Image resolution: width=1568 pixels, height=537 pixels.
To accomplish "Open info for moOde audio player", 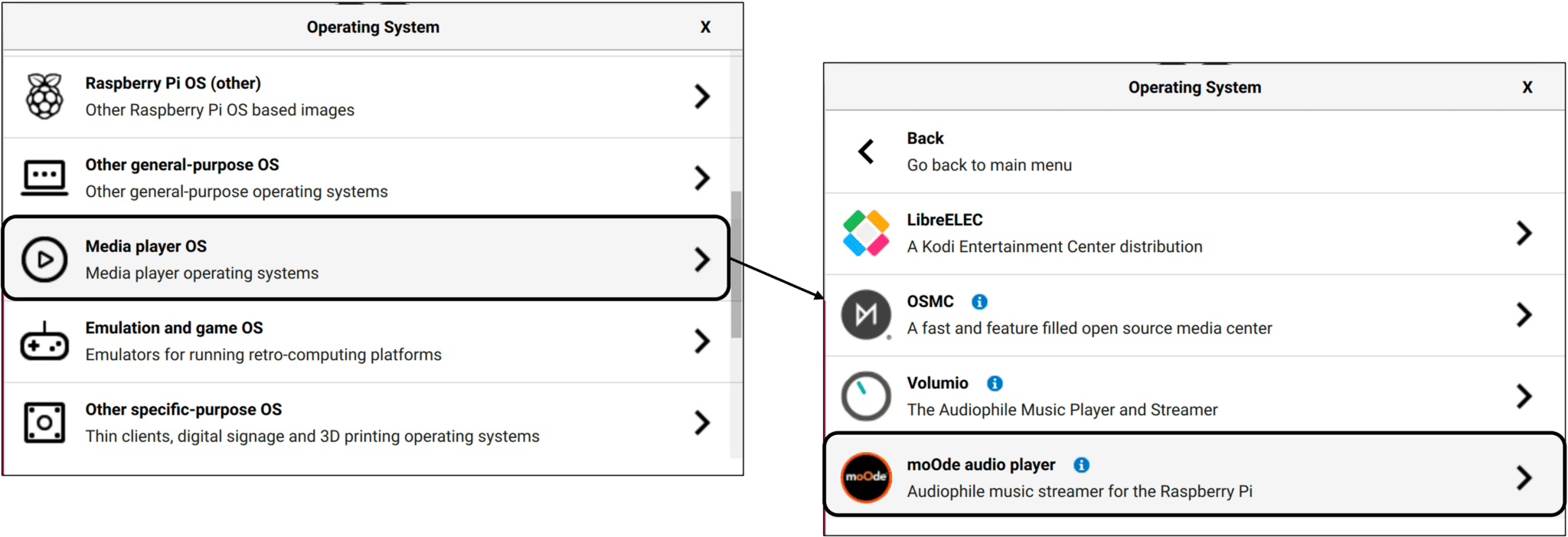I will (x=1080, y=464).
